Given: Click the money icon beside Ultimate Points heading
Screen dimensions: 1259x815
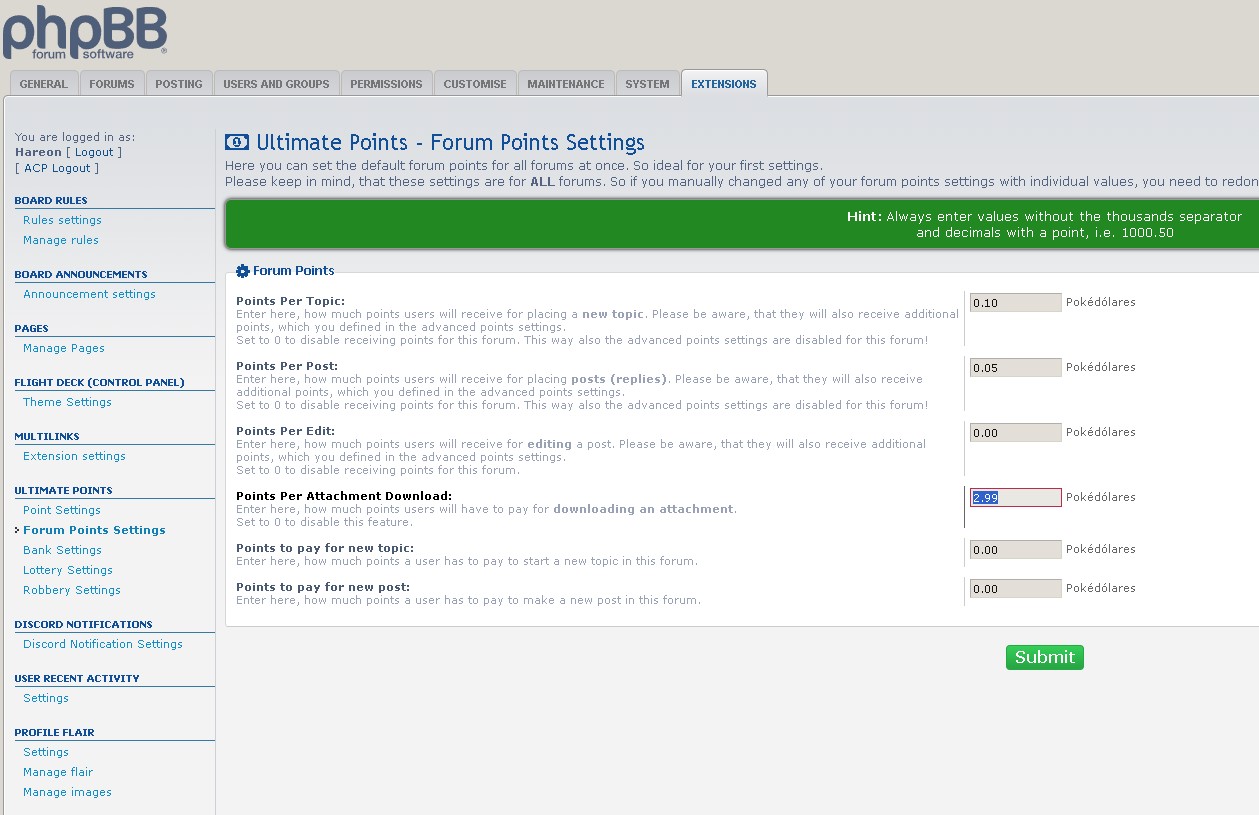Looking at the screenshot, I should (x=237, y=142).
